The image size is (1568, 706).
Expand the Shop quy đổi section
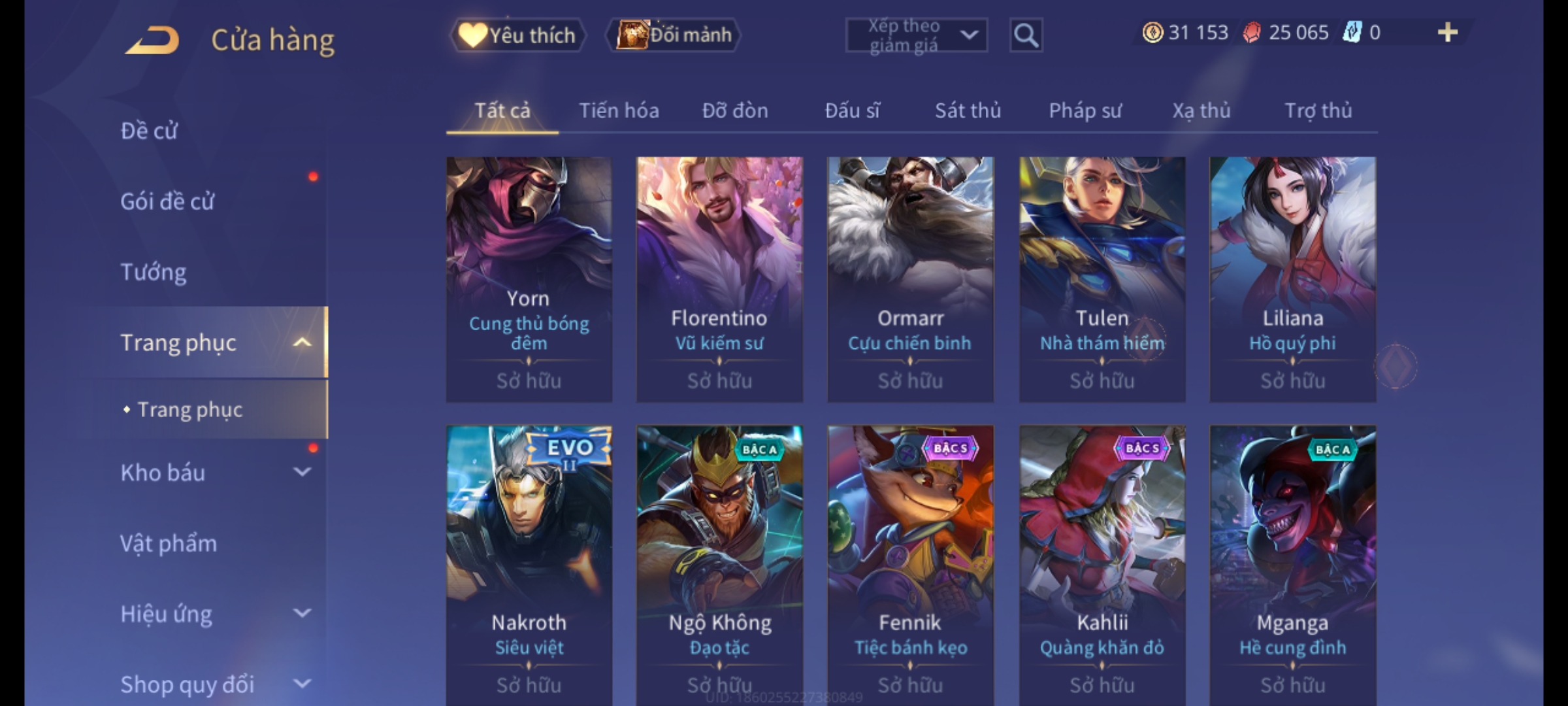coord(302,683)
